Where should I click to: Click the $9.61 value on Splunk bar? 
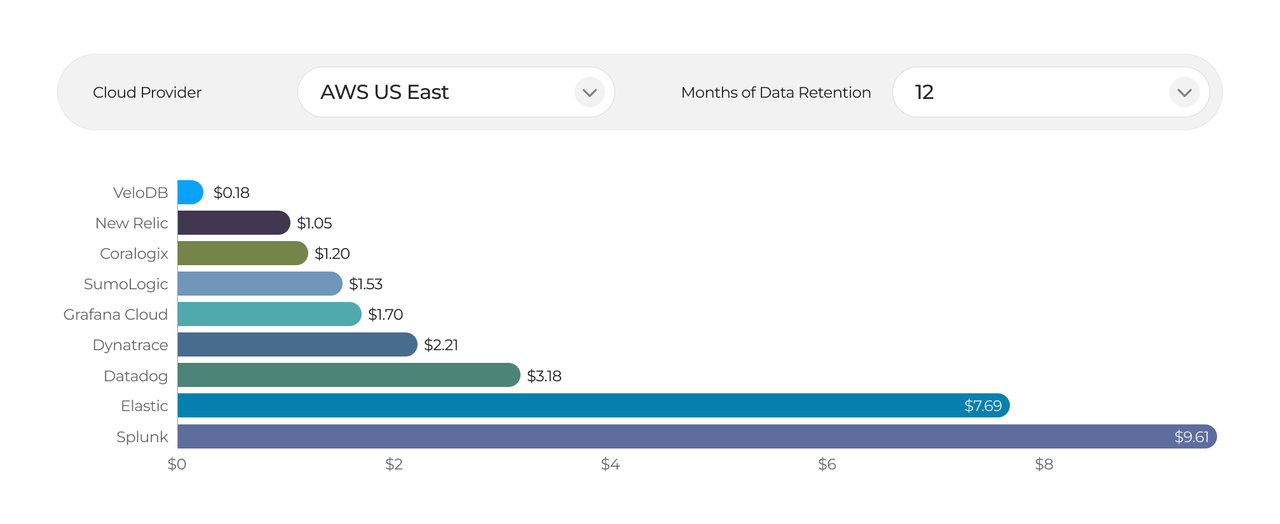point(1191,437)
